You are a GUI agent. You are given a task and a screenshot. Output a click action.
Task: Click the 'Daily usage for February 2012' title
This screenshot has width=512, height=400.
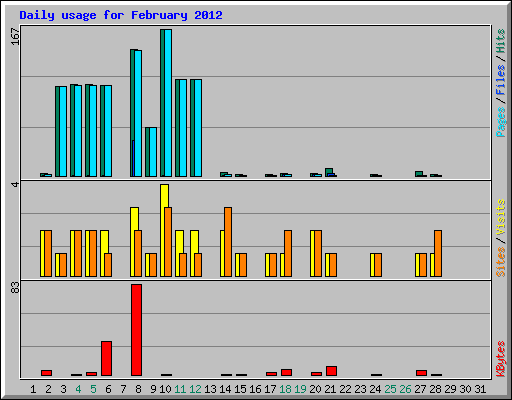coord(121,15)
